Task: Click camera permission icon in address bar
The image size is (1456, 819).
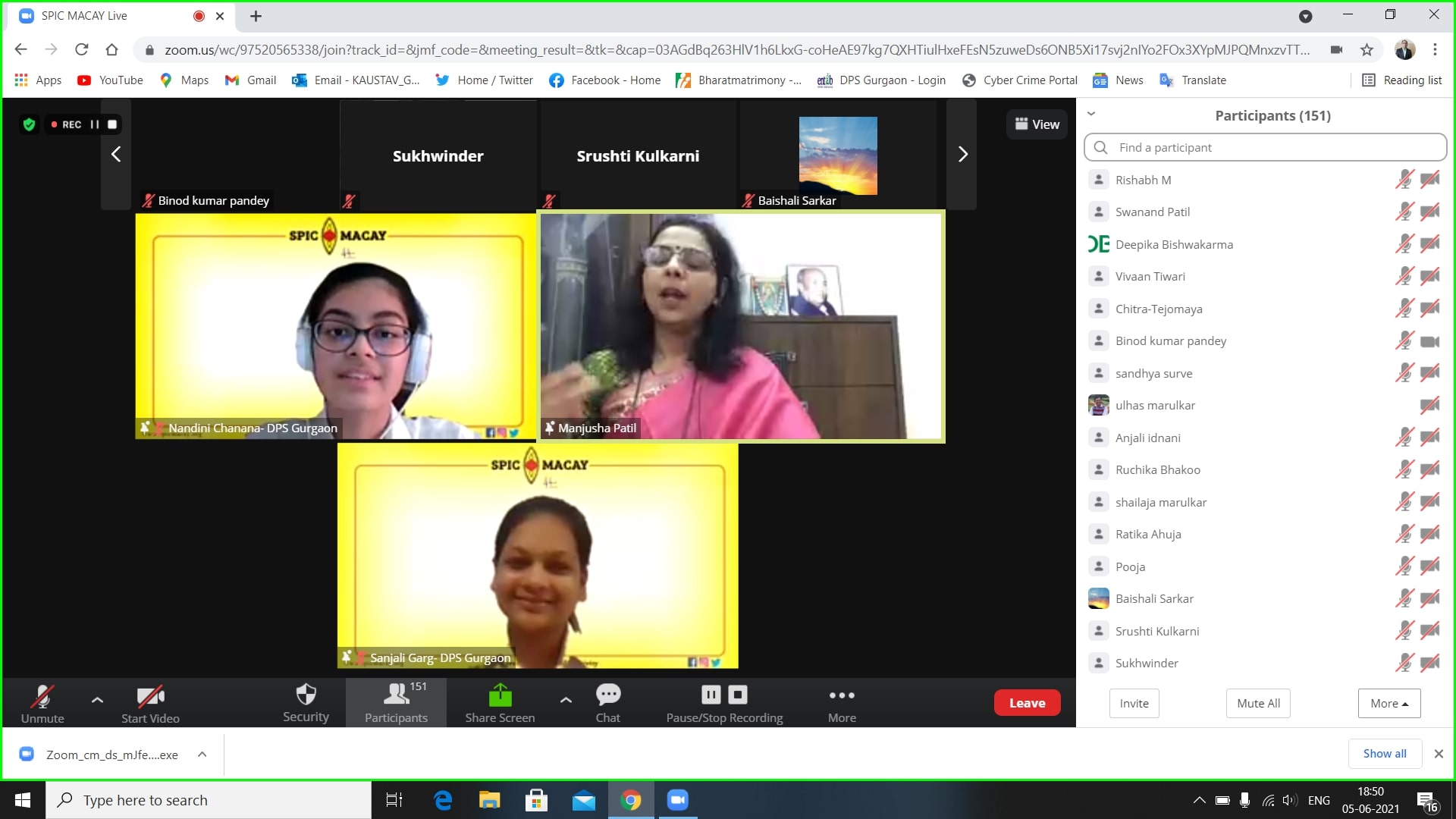Action: pyautogui.click(x=1336, y=50)
